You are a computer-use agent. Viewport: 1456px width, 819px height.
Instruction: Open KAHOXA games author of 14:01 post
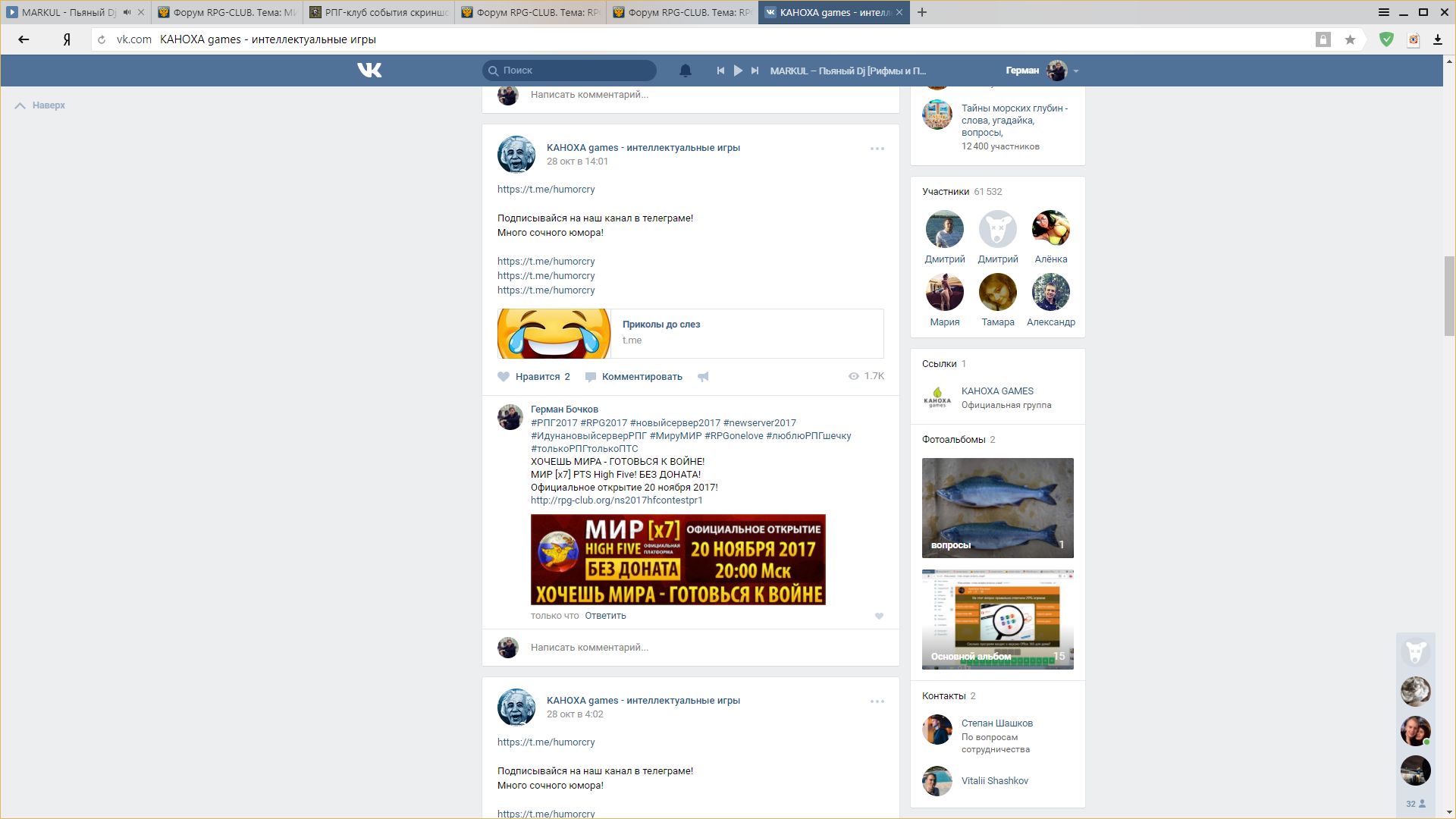(643, 148)
